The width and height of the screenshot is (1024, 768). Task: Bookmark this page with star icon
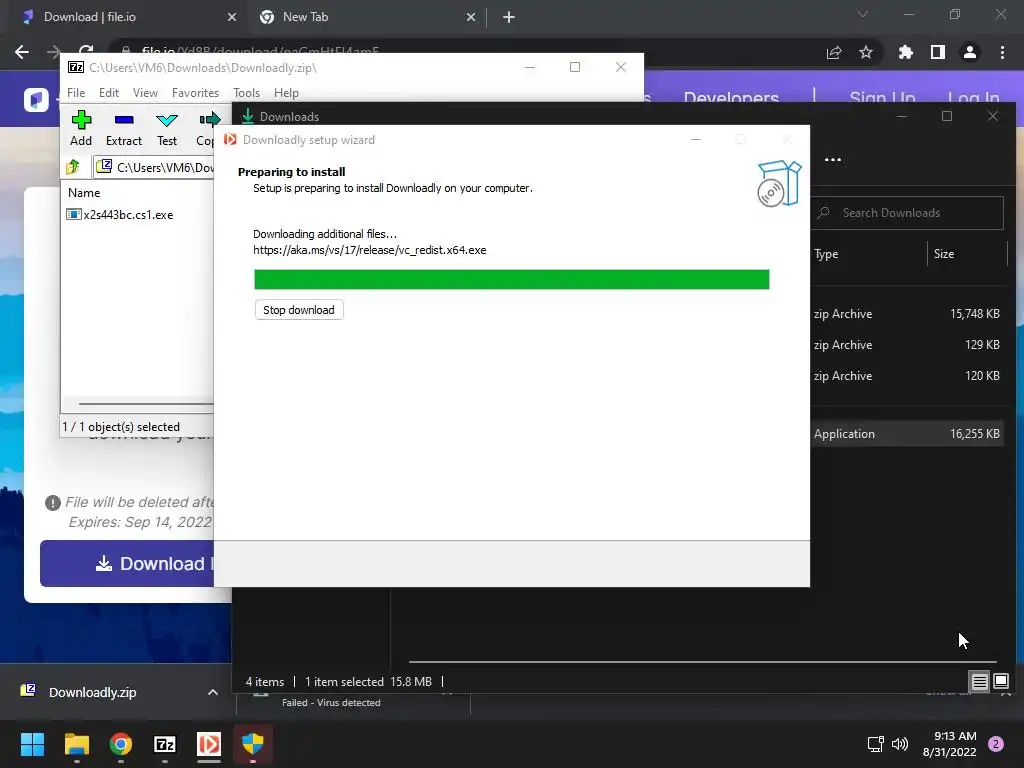(866, 52)
